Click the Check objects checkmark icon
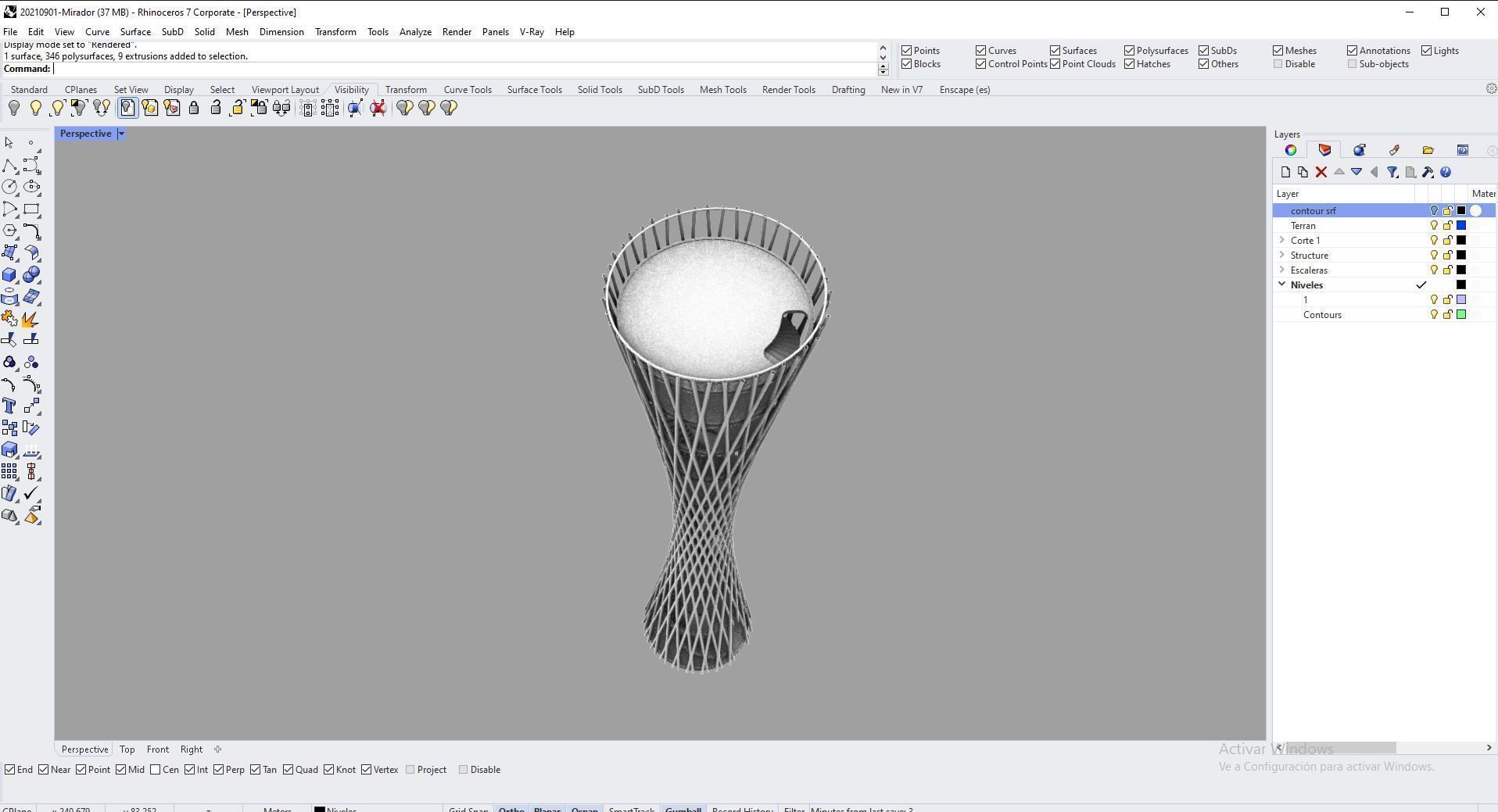 click(32, 494)
